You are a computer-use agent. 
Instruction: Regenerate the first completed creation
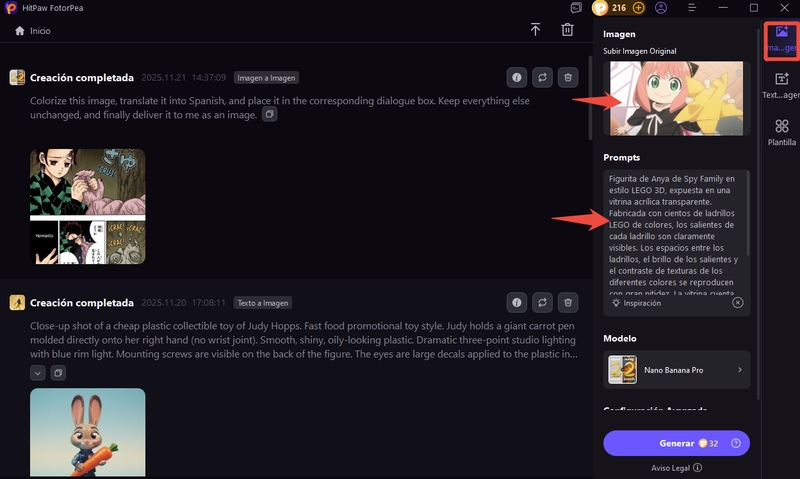(542, 77)
